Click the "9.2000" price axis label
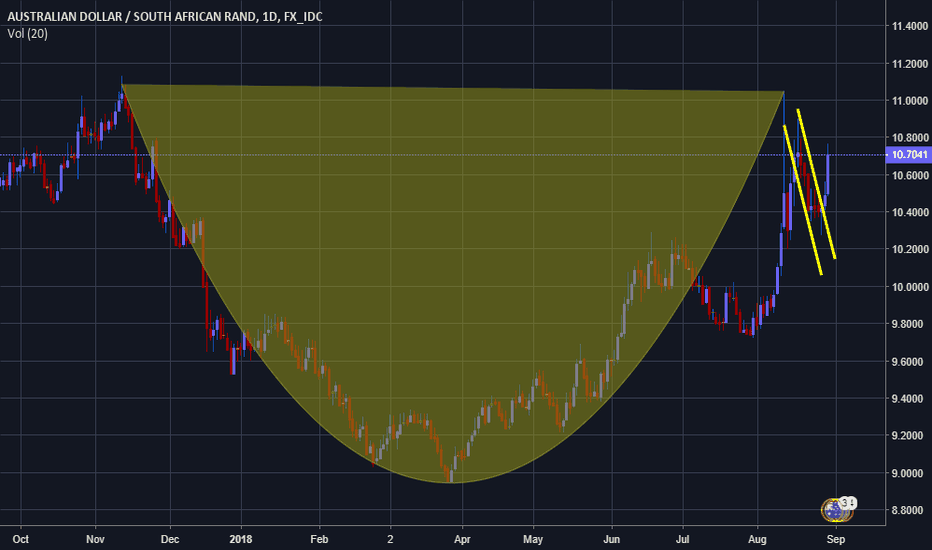The height and width of the screenshot is (550, 932). (909, 436)
